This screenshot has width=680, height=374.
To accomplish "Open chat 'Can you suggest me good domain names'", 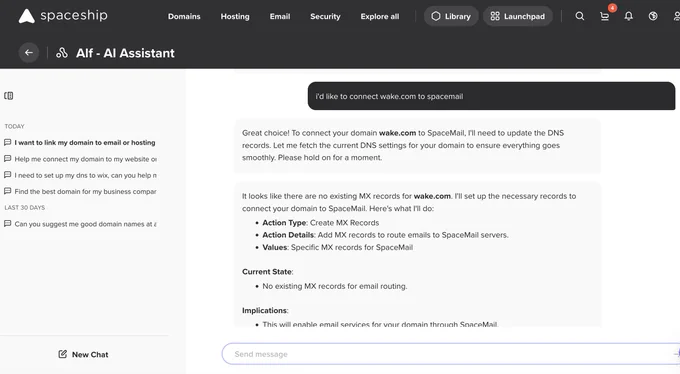I will click(x=80, y=224).
